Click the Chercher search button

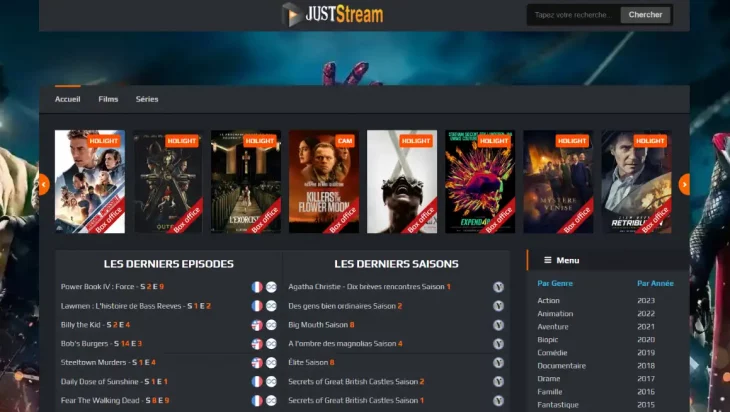[645, 15]
